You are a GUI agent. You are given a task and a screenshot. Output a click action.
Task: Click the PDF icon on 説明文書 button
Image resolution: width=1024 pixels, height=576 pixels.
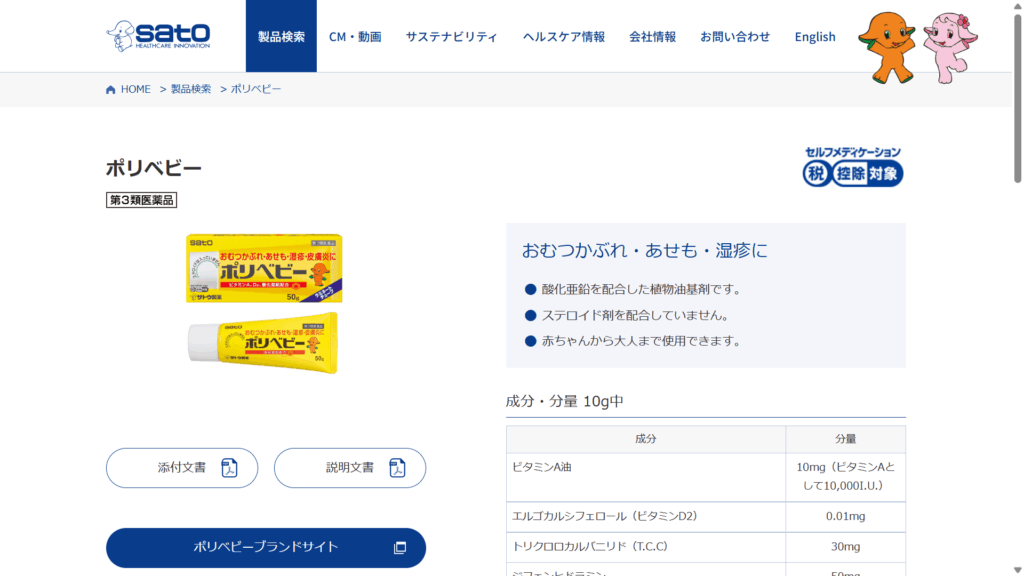(x=397, y=468)
